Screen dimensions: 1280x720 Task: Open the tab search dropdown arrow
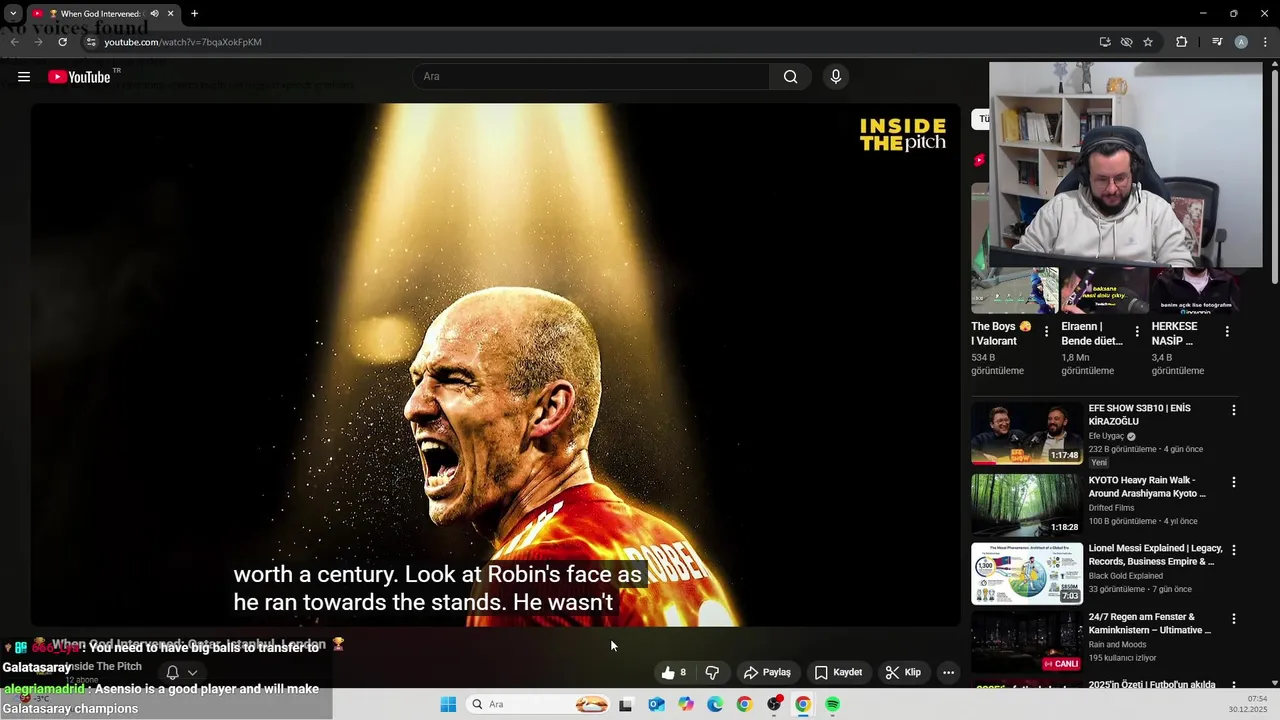tap(13, 14)
